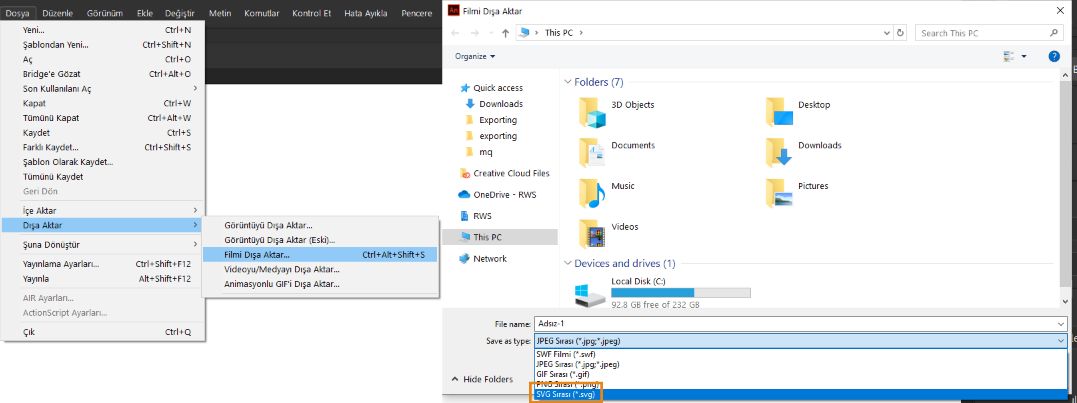Select the Aç menu entry

[102, 60]
